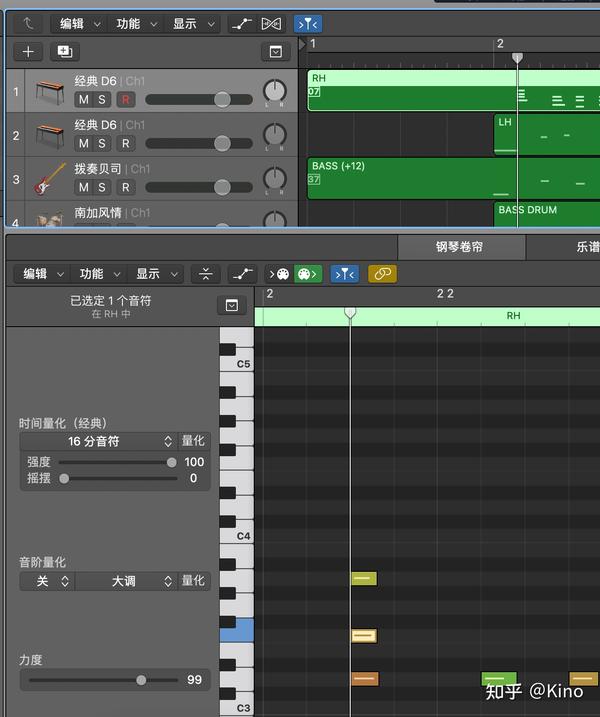
Task: Mute track 2 经典 D6
Action: pyautogui.click(x=84, y=144)
